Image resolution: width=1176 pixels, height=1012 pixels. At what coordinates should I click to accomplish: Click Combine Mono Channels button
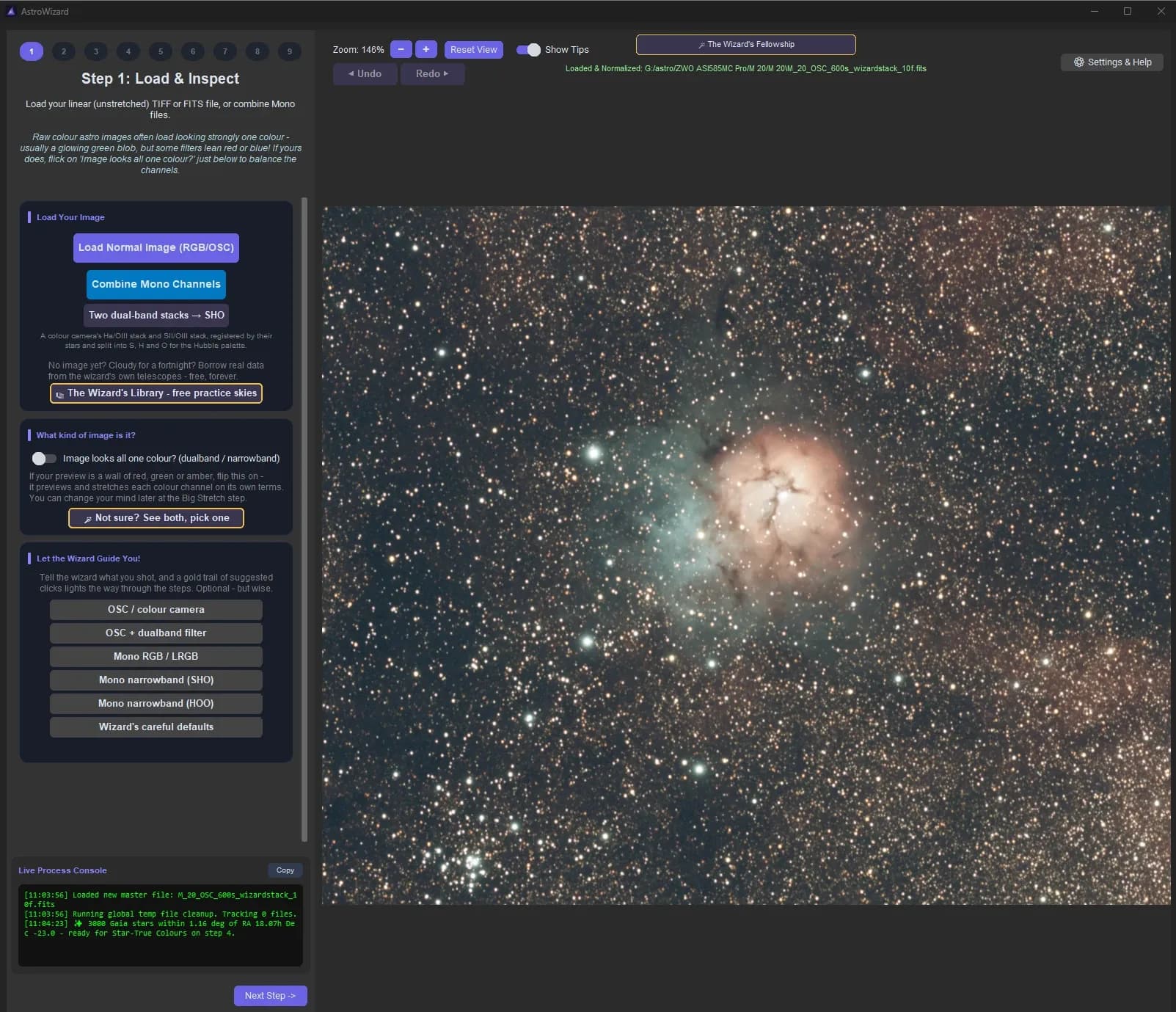coord(156,284)
